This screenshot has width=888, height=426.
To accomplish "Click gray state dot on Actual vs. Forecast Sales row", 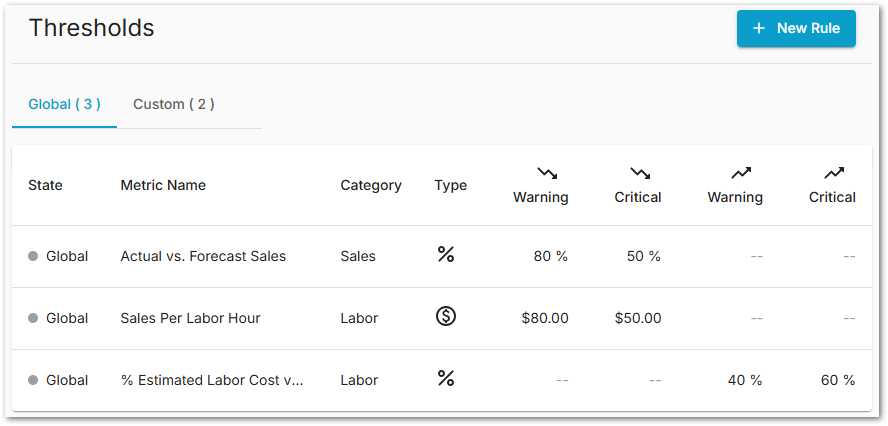I will click(33, 257).
